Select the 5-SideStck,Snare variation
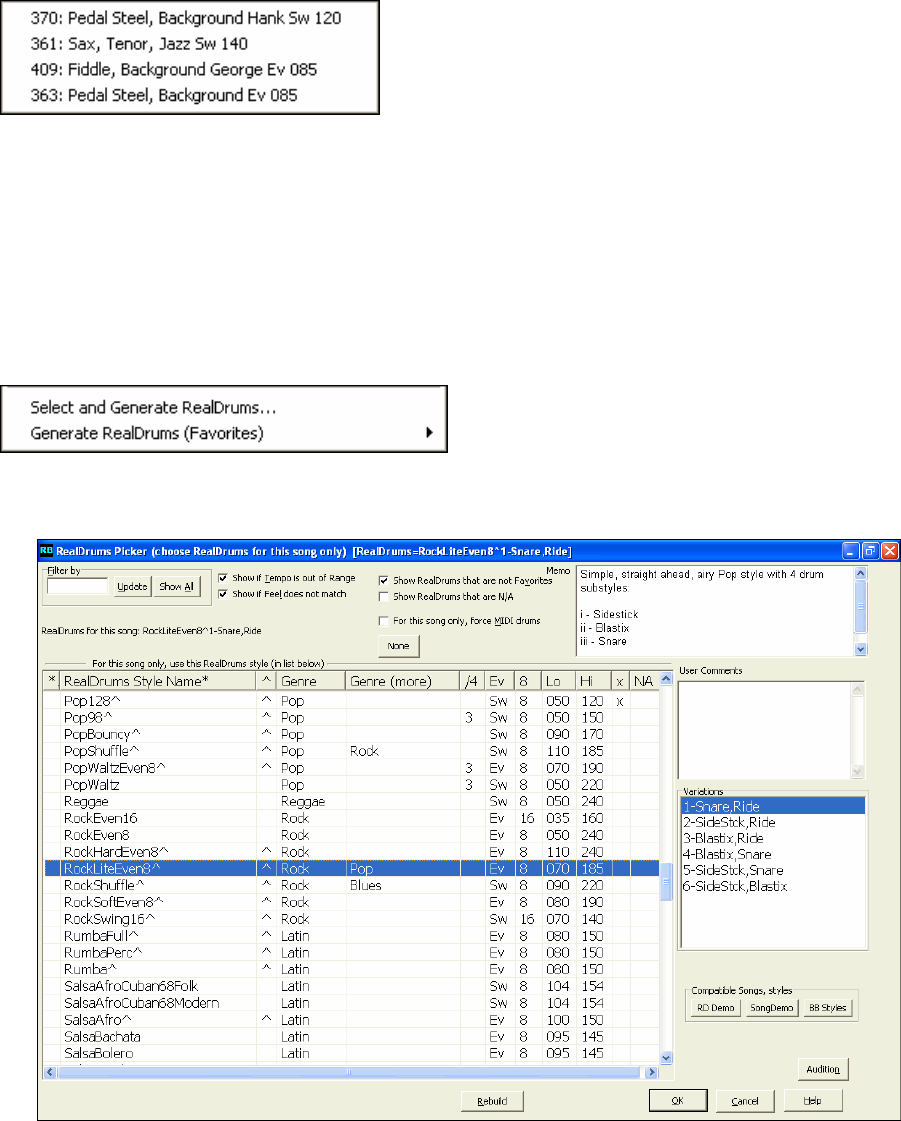901x1121 pixels. [773, 870]
